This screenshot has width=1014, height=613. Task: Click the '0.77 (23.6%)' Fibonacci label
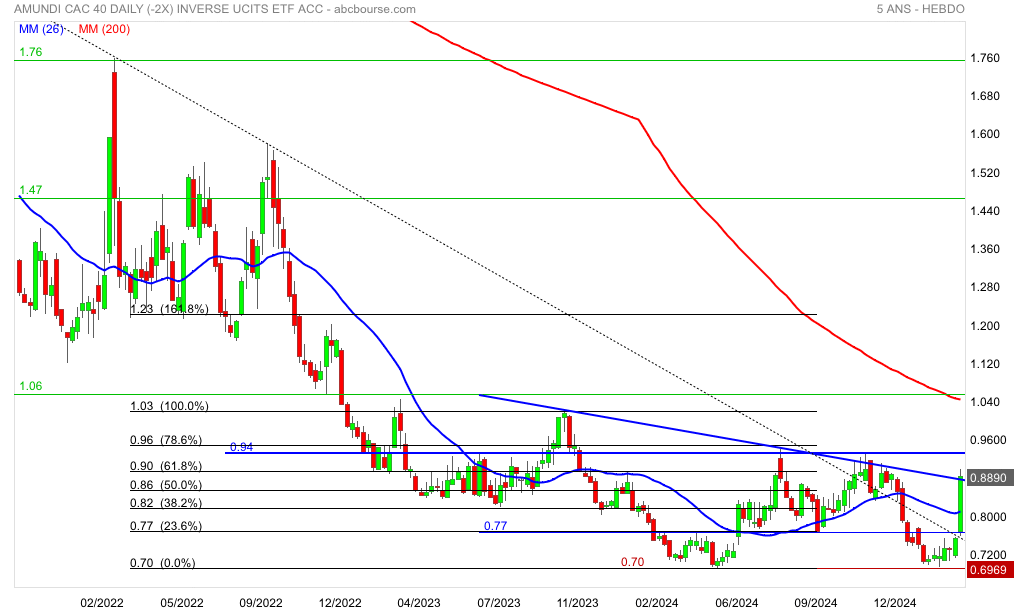[166, 526]
